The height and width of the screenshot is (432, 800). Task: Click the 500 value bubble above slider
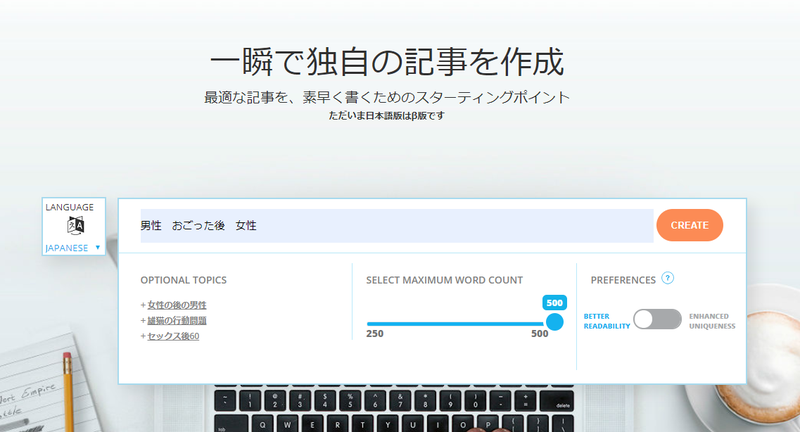click(555, 303)
